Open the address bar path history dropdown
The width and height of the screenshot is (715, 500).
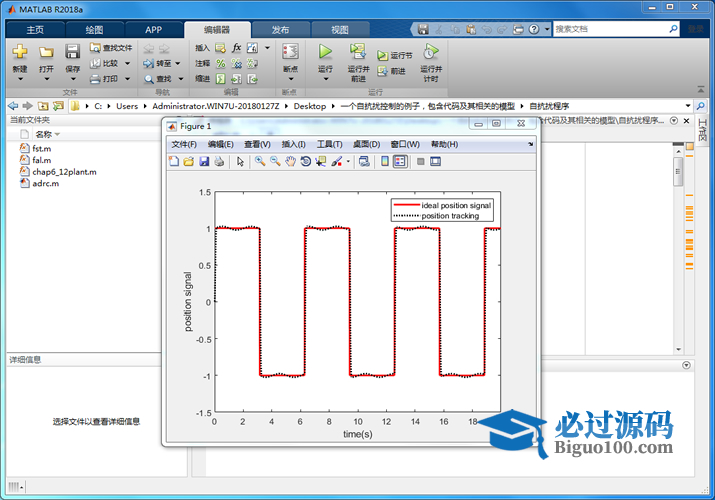688,106
